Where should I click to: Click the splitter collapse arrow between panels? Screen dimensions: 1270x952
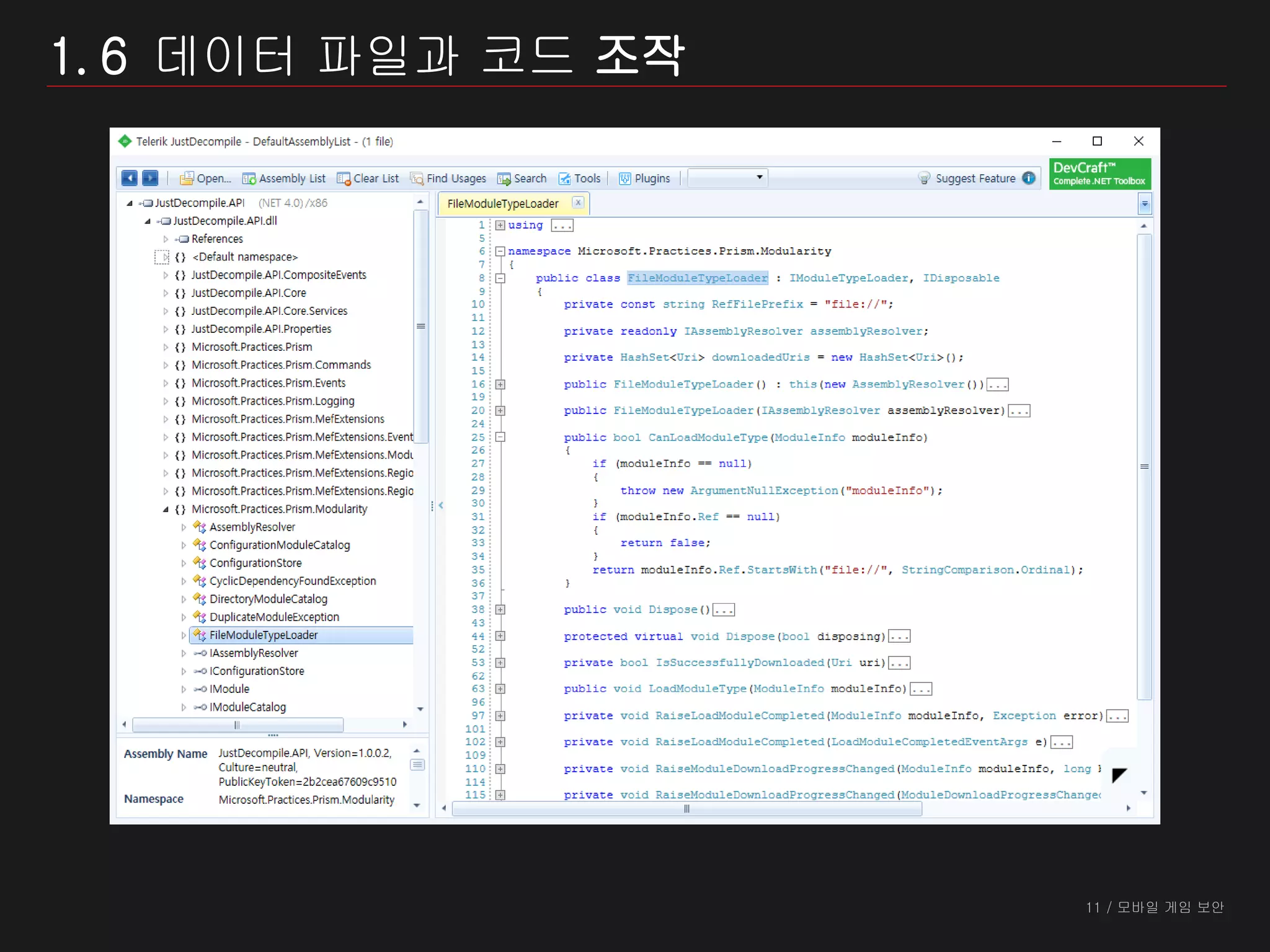tap(441, 505)
